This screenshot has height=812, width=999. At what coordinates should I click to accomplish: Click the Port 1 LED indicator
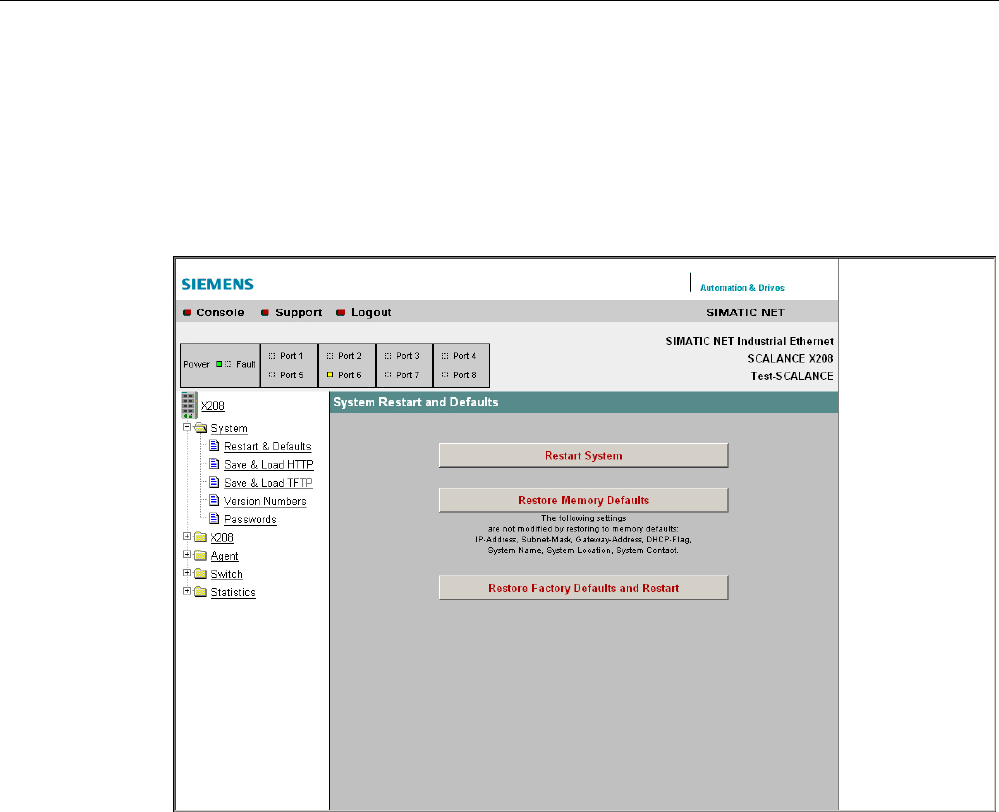coord(272,356)
